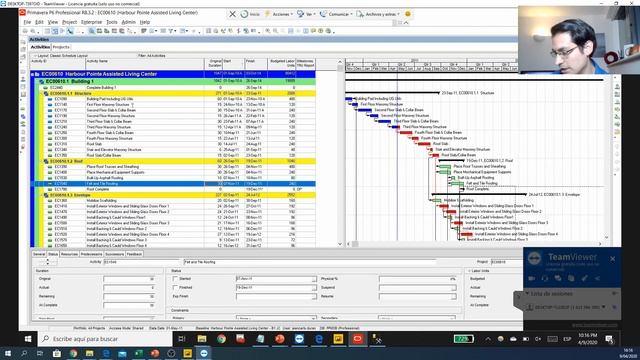Sort by Activity ID column header
Screen dimensions: 640x360
58,64
